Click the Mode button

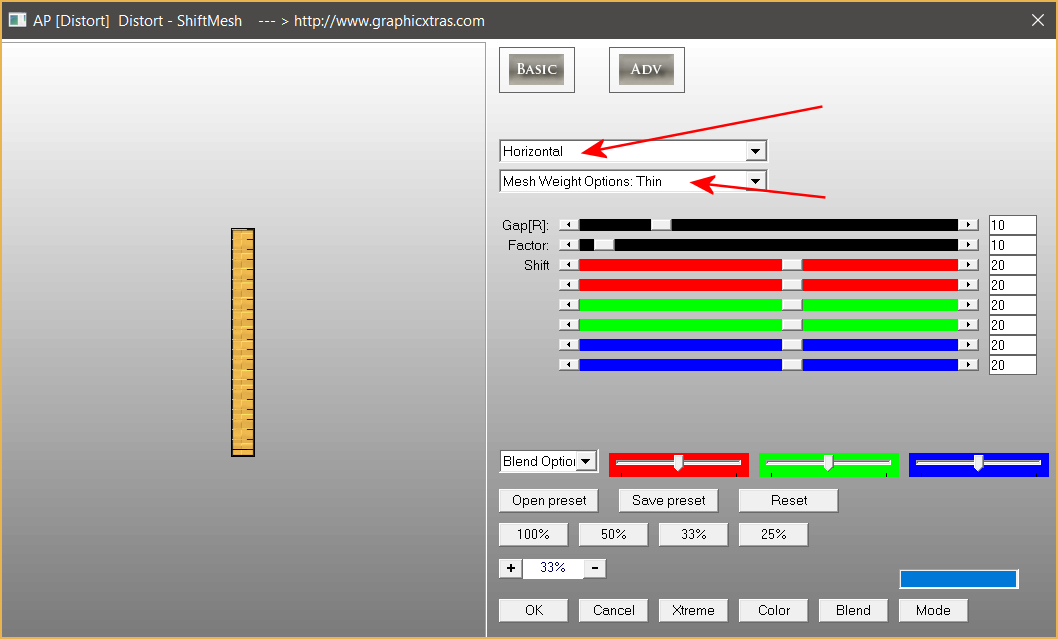(933, 610)
